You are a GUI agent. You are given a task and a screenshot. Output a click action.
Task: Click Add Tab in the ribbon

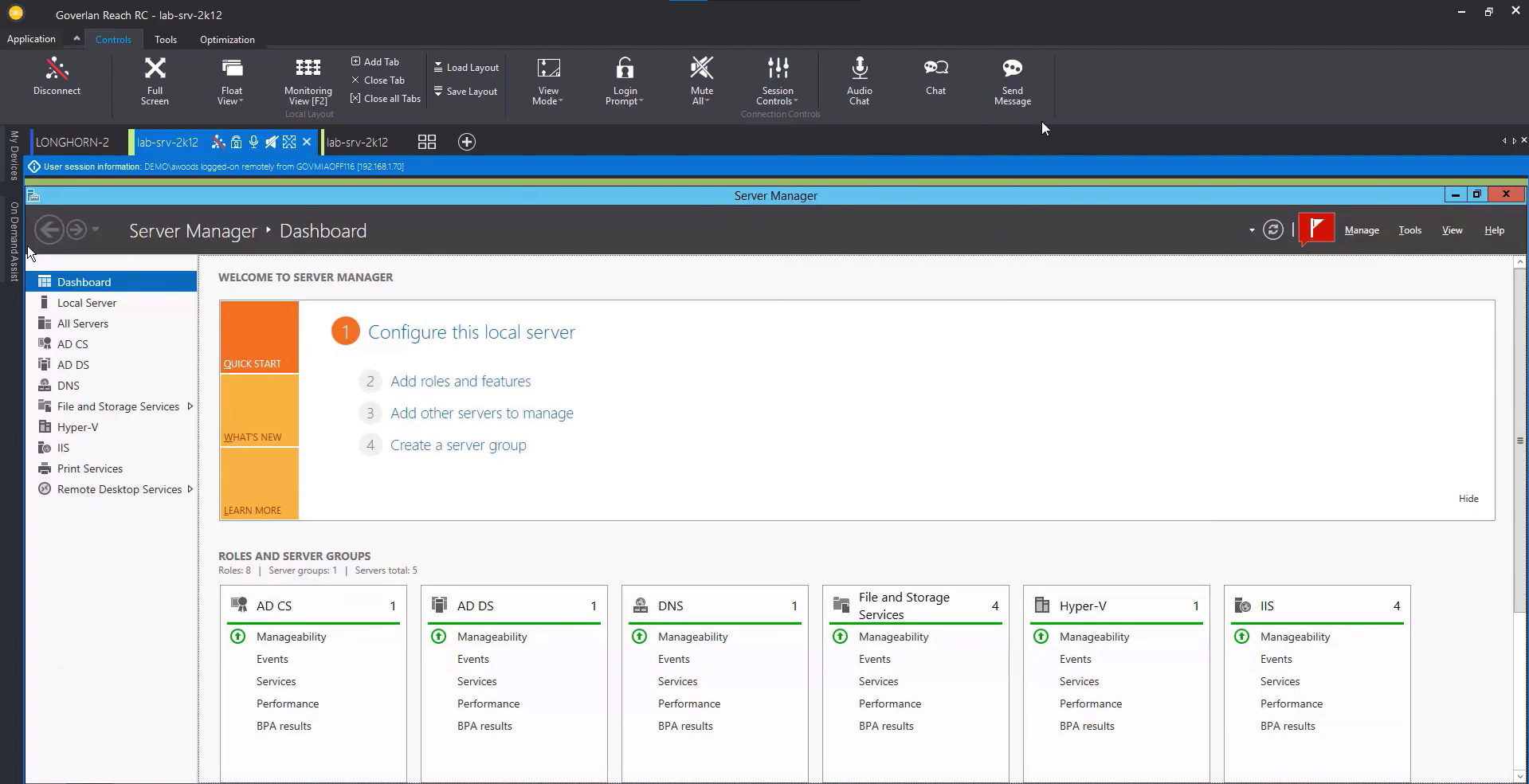click(x=375, y=61)
